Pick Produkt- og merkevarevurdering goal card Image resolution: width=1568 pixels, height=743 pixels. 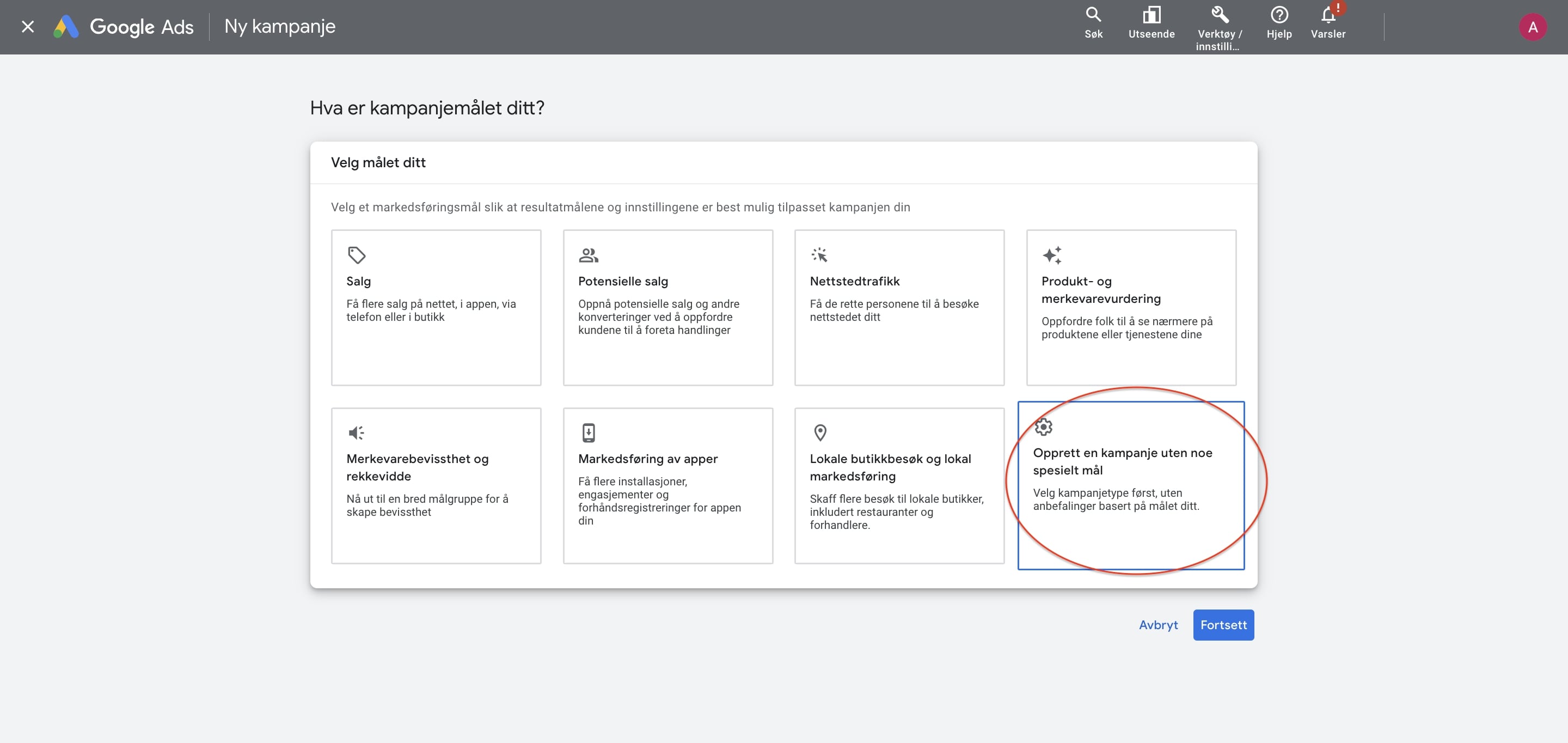(1130, 308)
